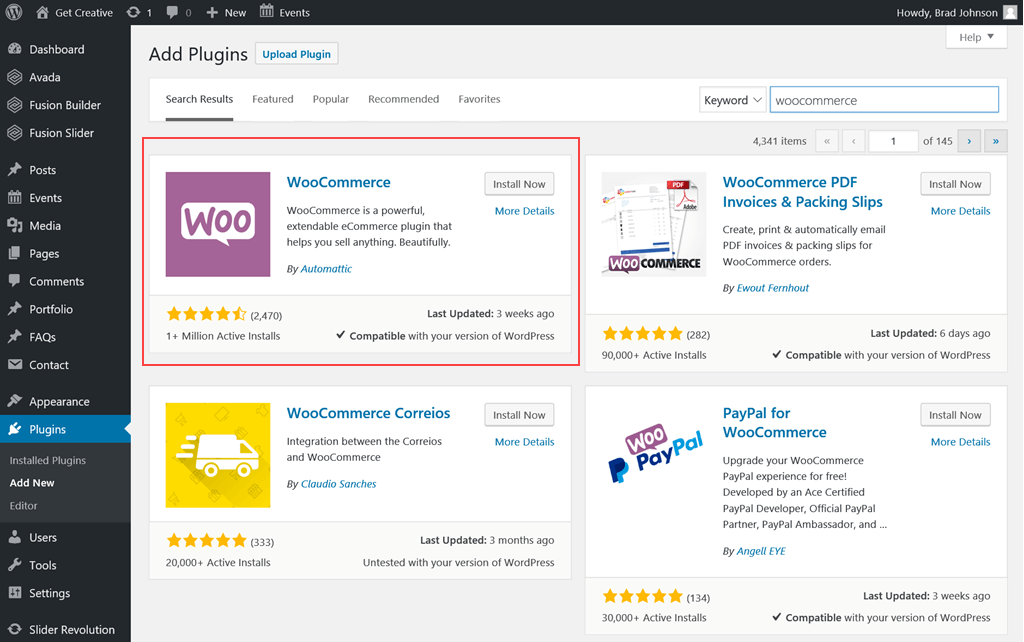Open Claudio Sanches author link
Viewport: 1024px width, 642px height.
338,484
